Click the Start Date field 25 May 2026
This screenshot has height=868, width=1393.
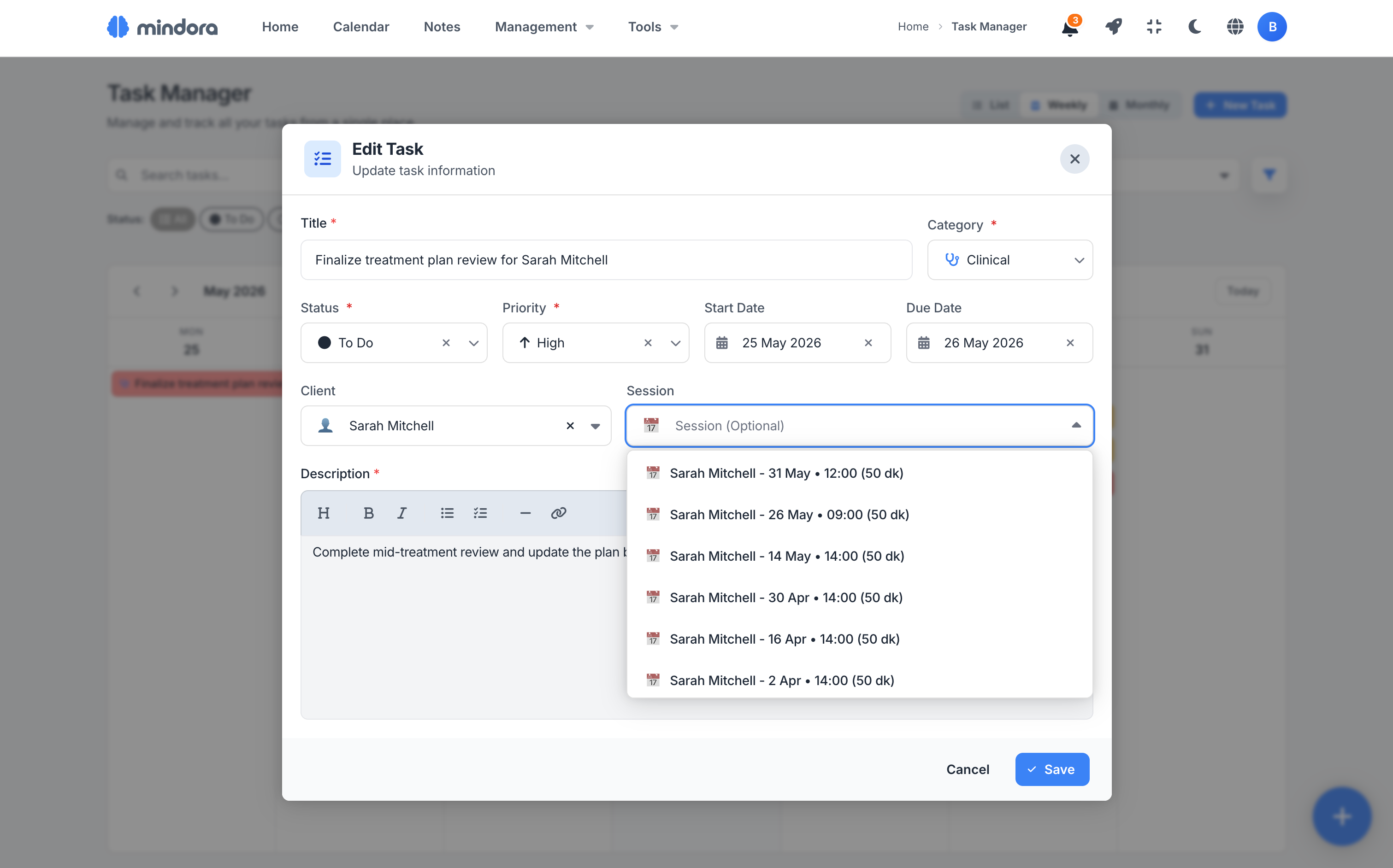(x=797, y=343)
